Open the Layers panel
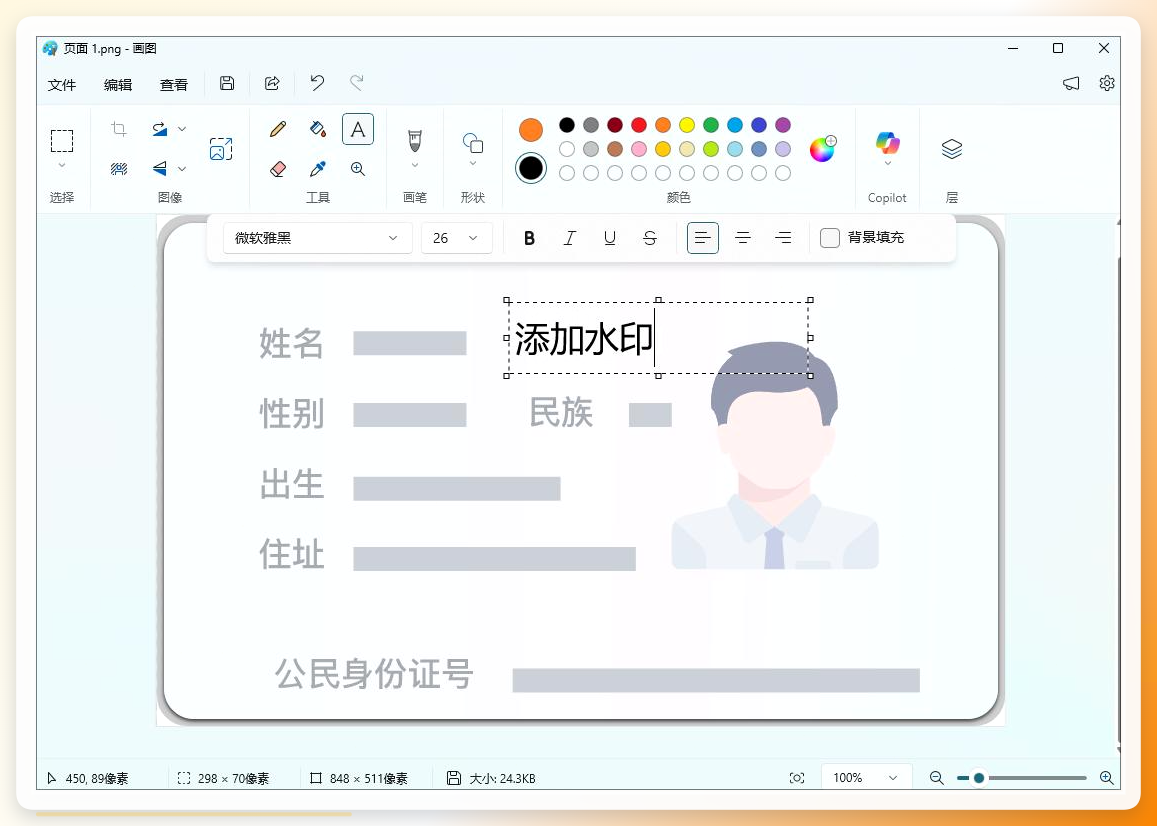The image size is (1157, 826). [952, 149]
